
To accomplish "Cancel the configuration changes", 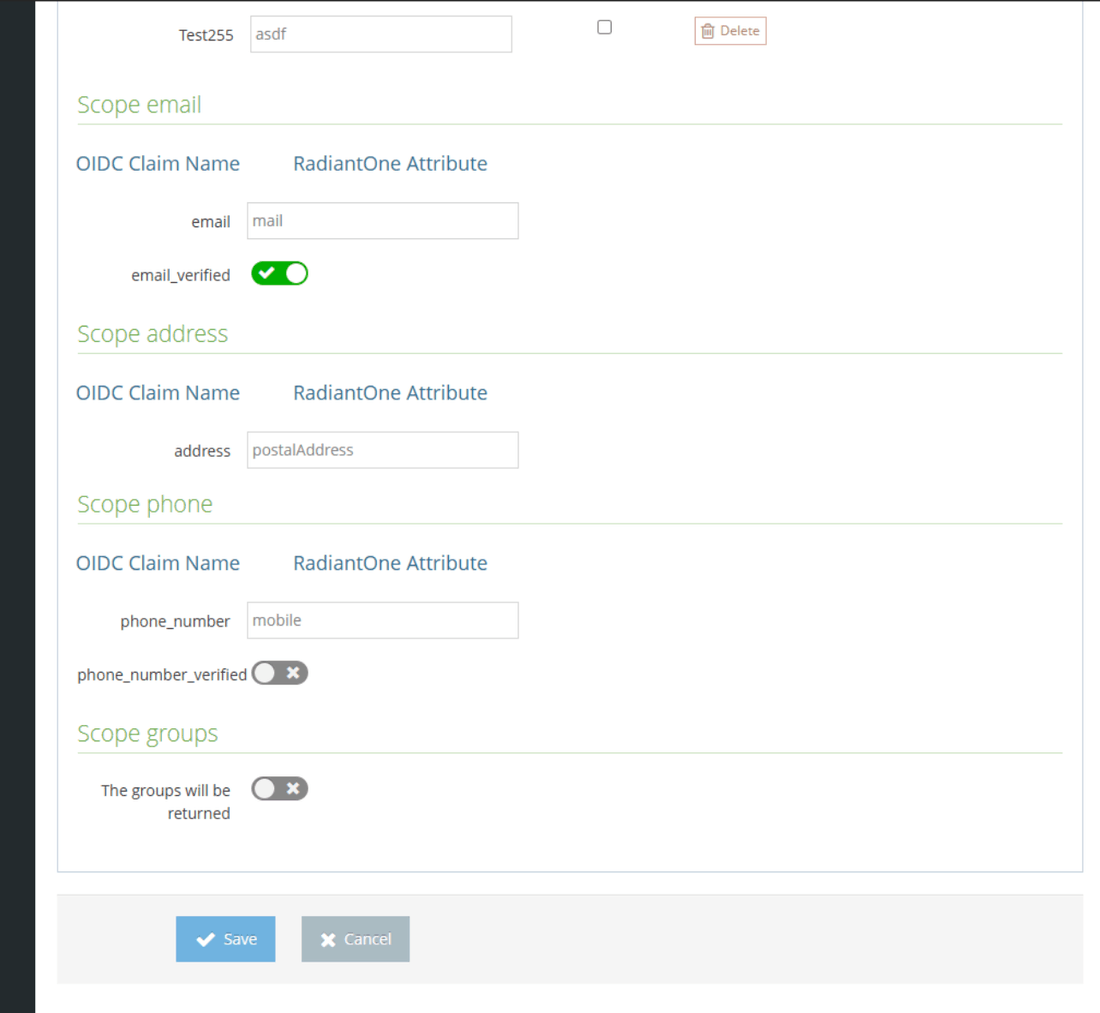I will (x=356, y=939).
